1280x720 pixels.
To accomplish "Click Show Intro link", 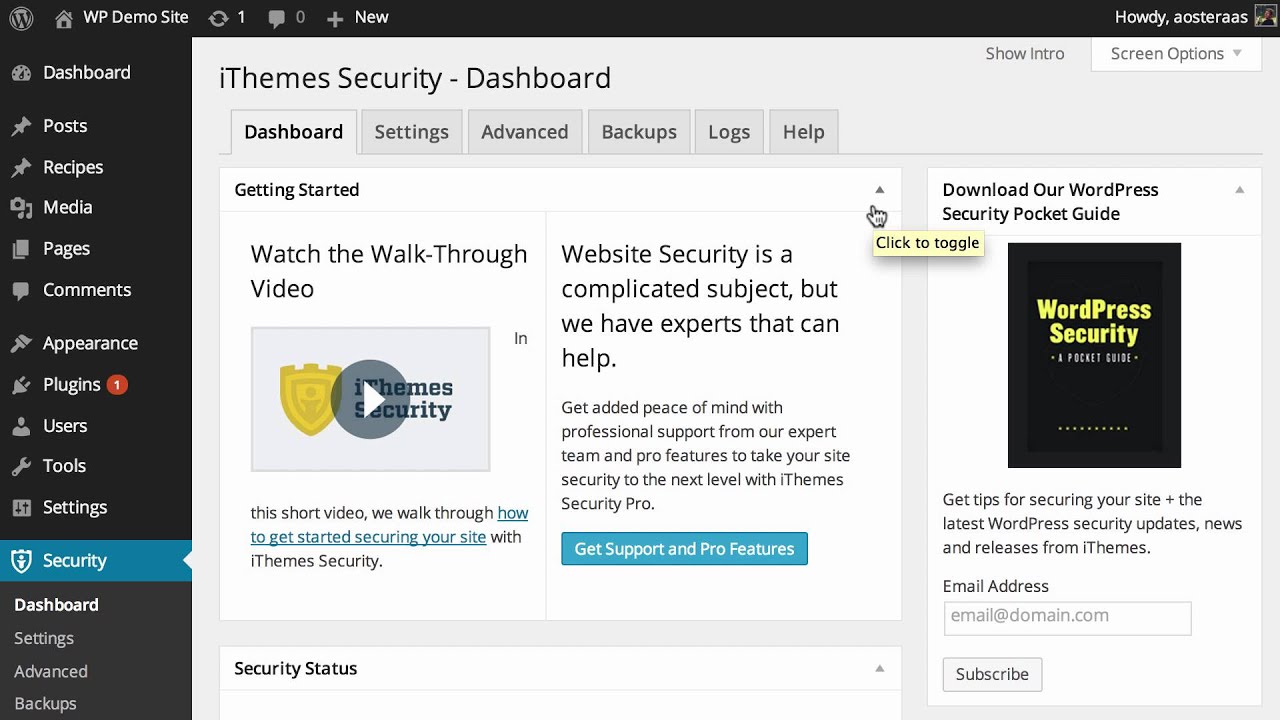I will coord(1025,54).
